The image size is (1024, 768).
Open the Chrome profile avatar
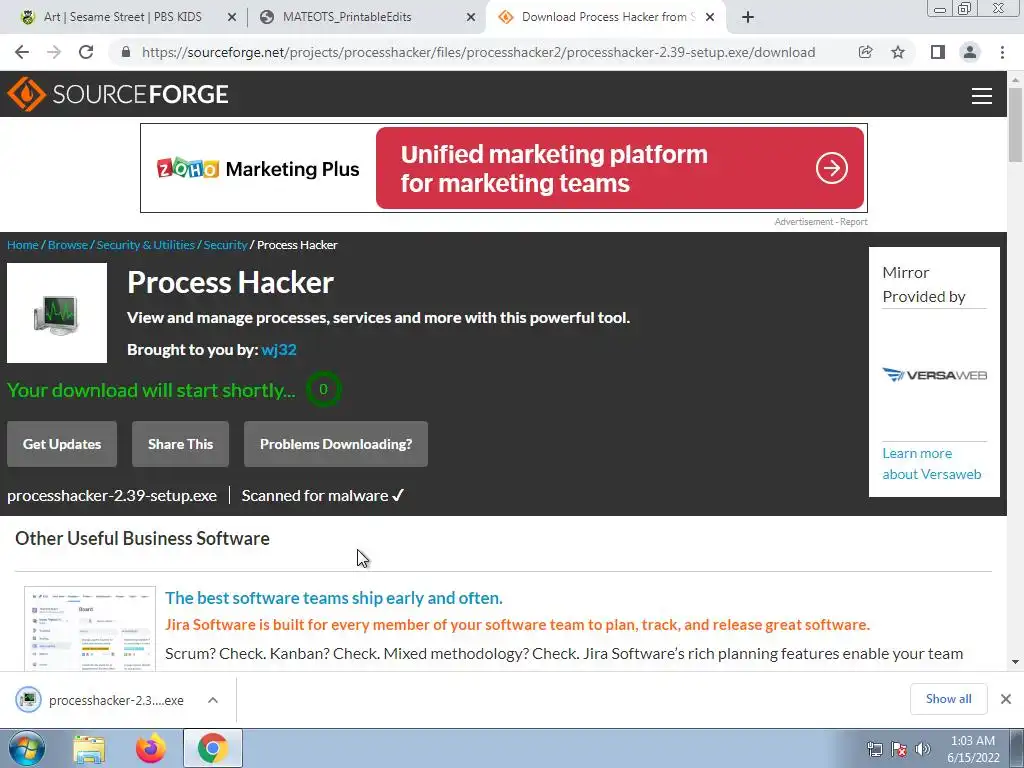[970, 52]
